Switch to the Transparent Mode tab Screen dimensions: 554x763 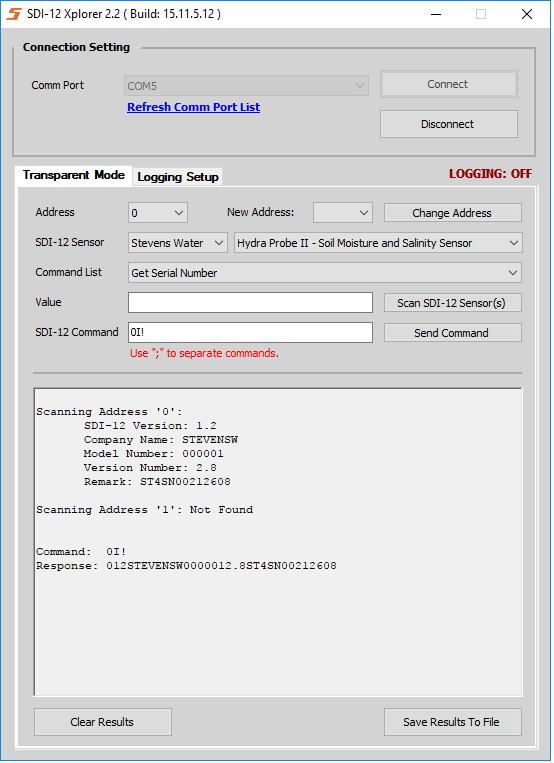point(74,175)
